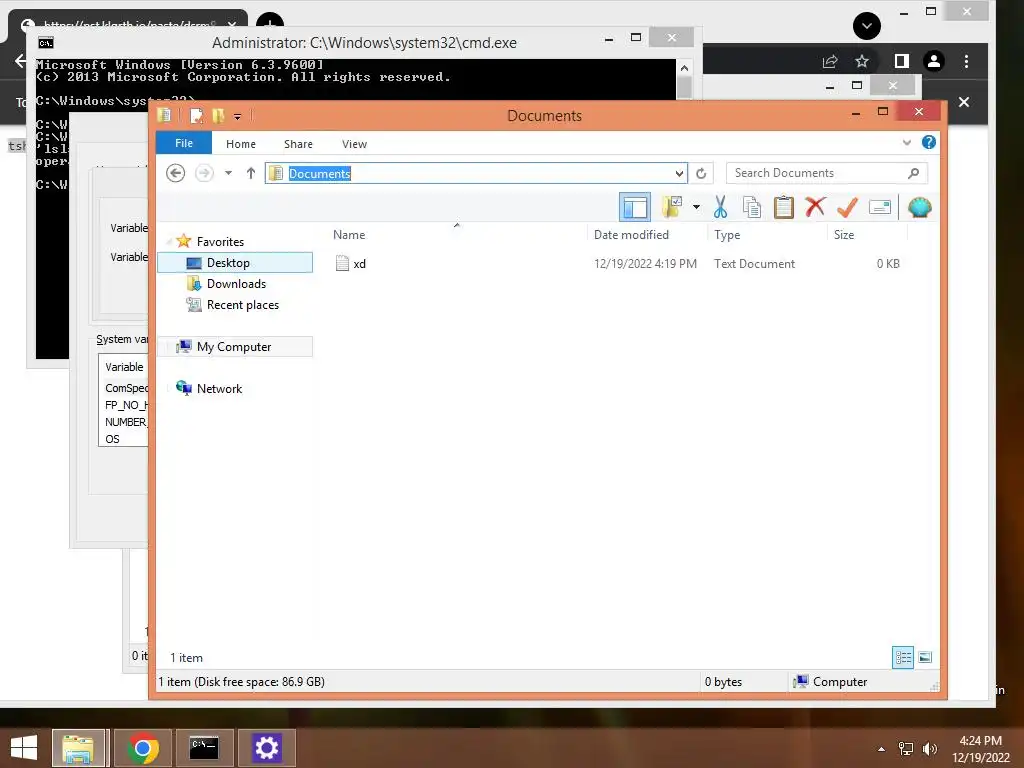Click the Cut scissors icon
This screenshot has width=1024, height=768.
click(720, 208)
